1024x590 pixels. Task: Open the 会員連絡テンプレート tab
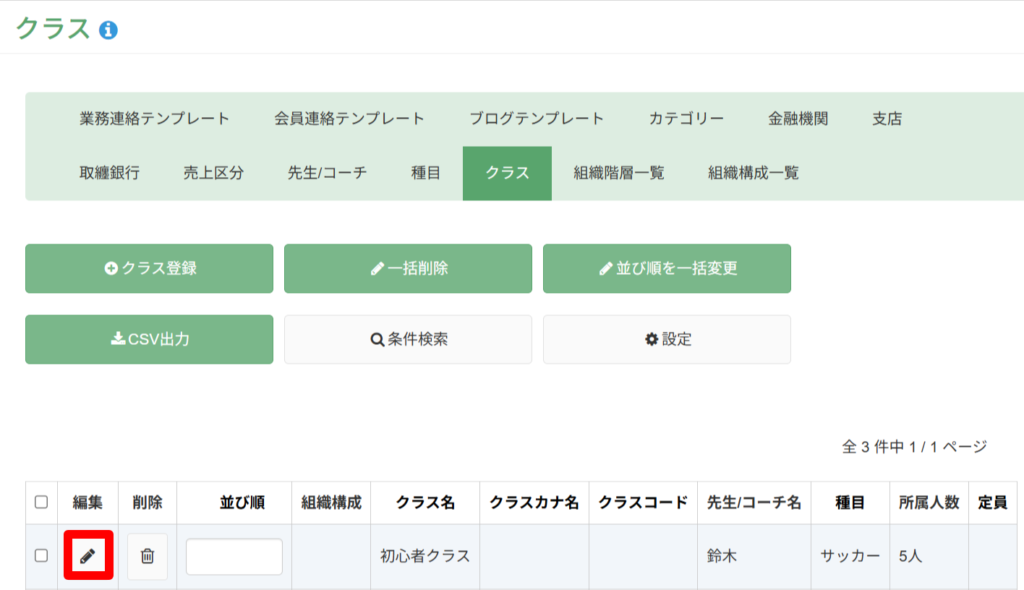pyautogui.click(x=349, y=119)
